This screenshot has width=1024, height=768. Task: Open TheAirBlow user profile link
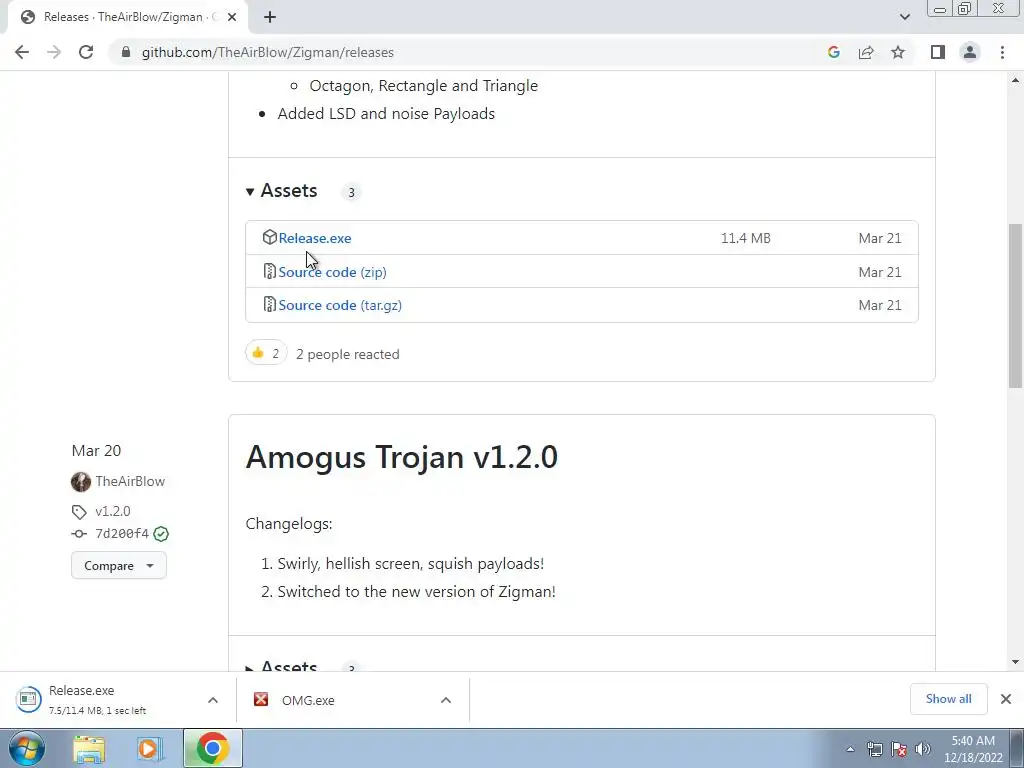tap(130, 481)
